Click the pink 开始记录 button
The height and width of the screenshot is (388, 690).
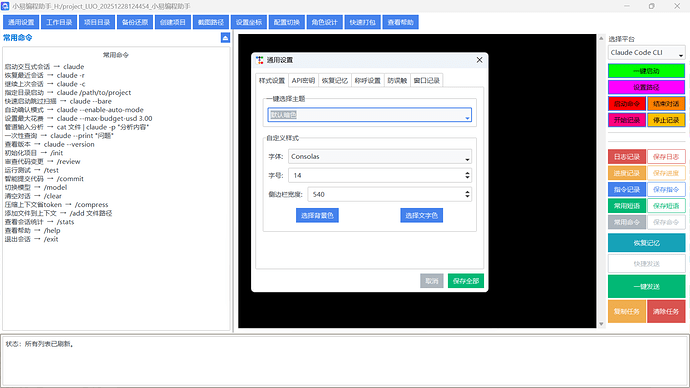point(627,120)
